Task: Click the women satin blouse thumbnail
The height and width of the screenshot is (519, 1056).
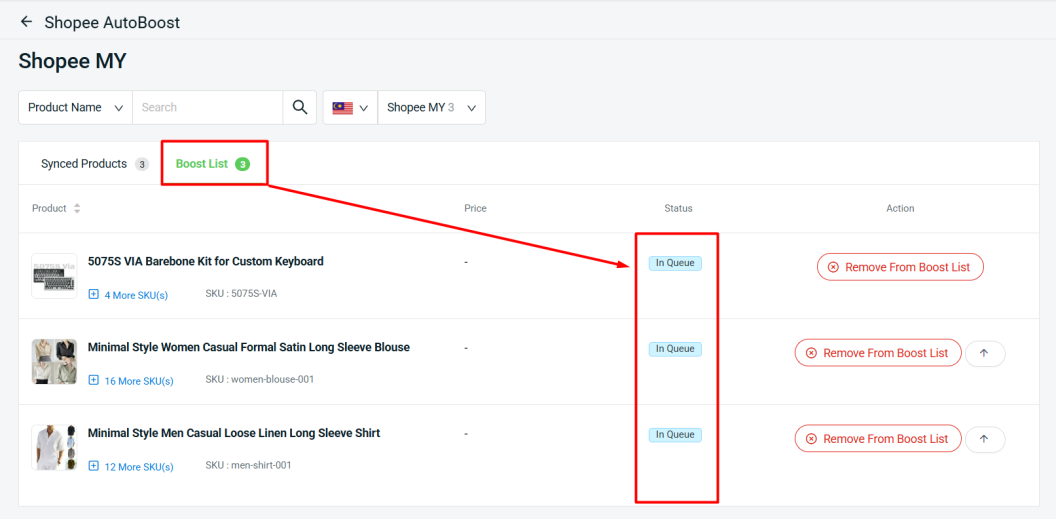Action: pyautogui.click(x=54, y=361)
